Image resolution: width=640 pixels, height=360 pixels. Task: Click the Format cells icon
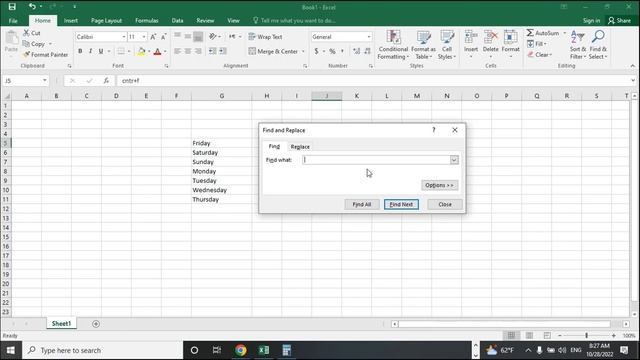[510, 38]
